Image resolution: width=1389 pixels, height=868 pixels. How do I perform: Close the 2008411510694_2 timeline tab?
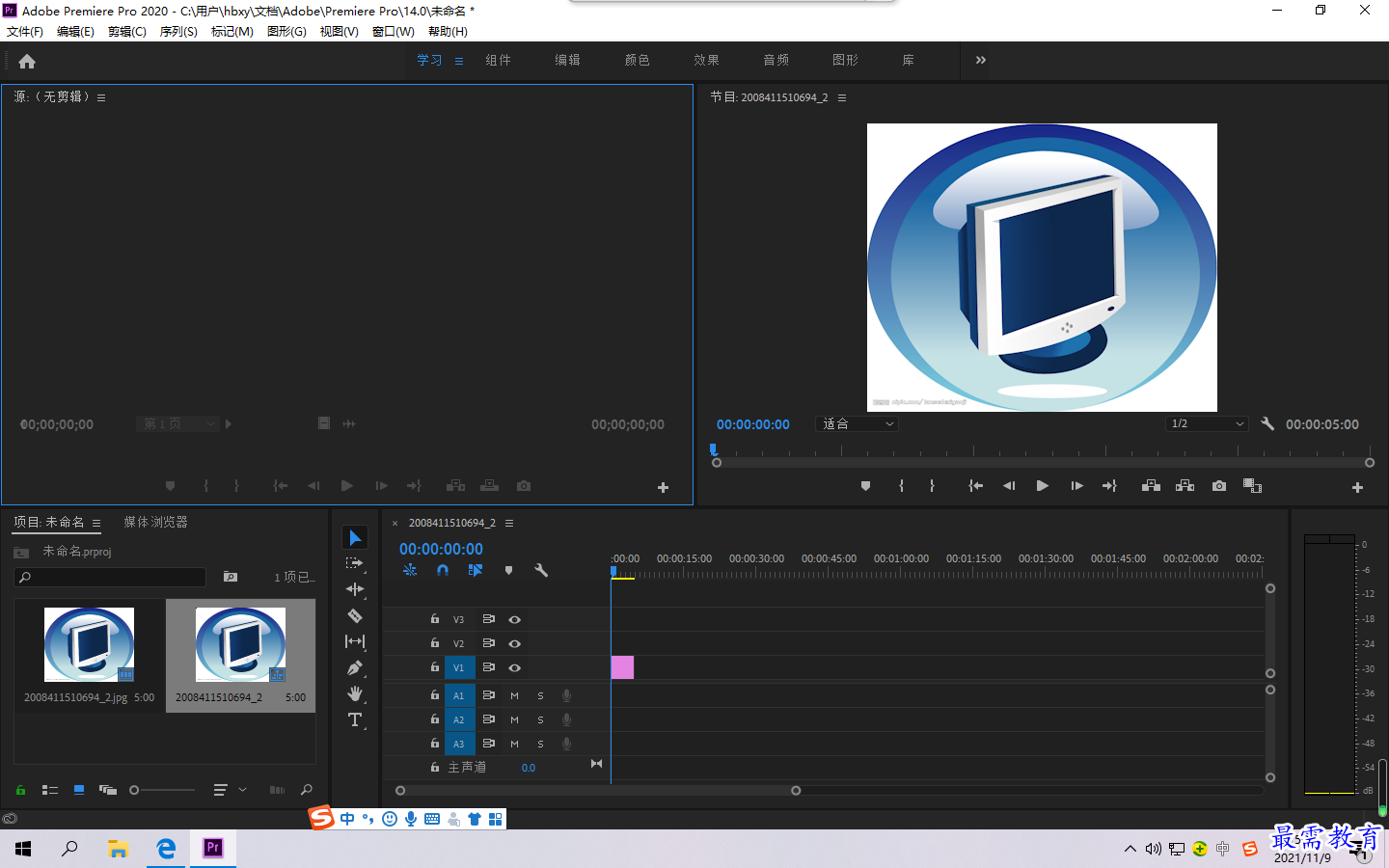tap(395, 524)
